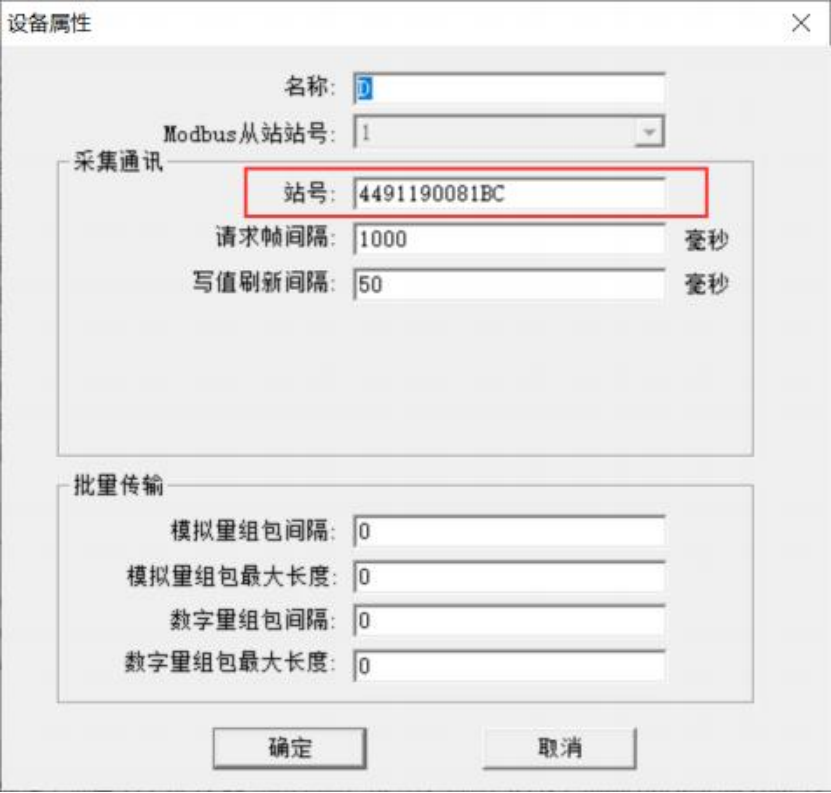Select the 请求帧间隔 field showing 1000
The height and width of the screenshot is (793, 831).
[509, 239]
